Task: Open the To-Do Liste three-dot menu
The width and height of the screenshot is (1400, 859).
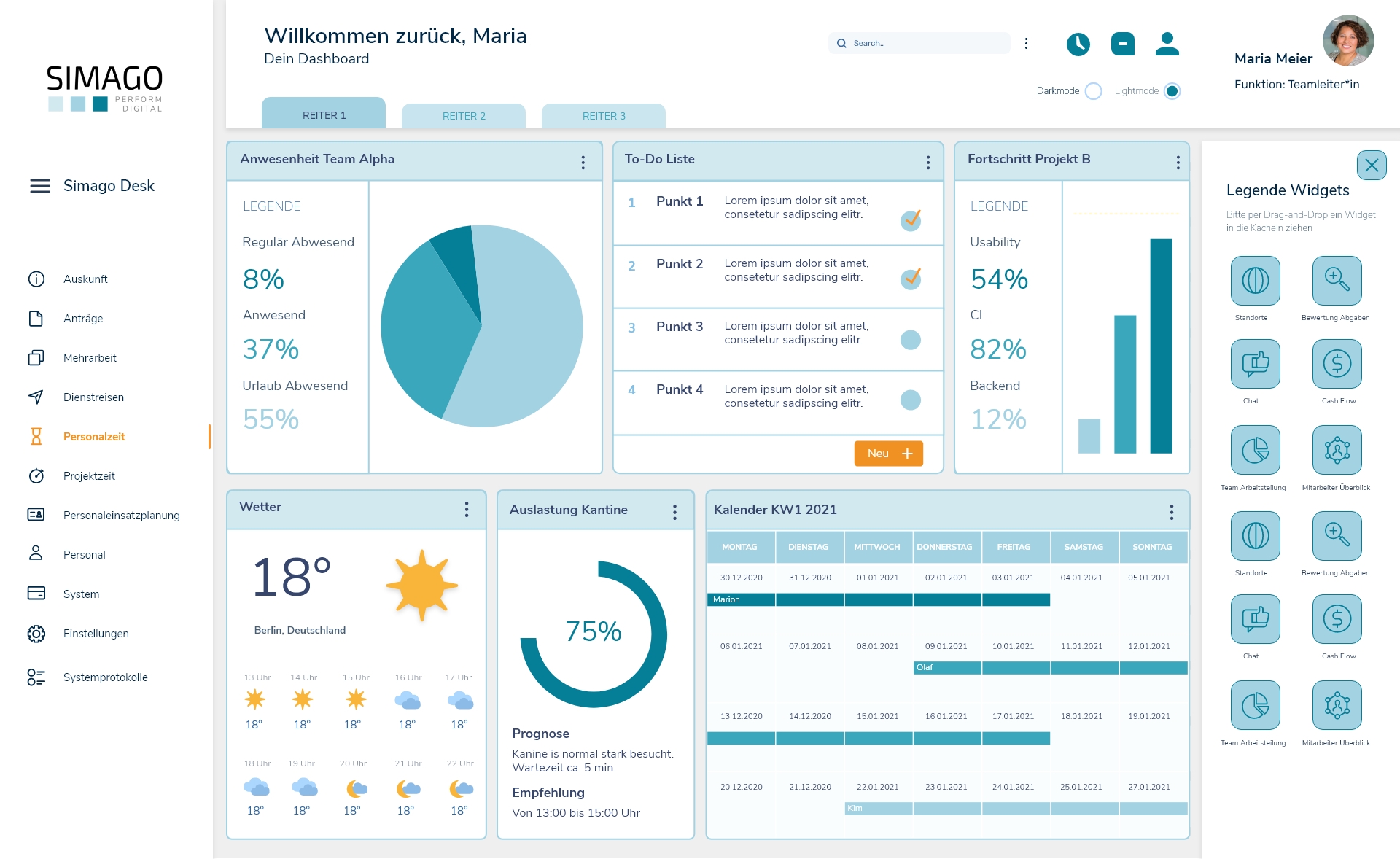Action: click(927, 162)
